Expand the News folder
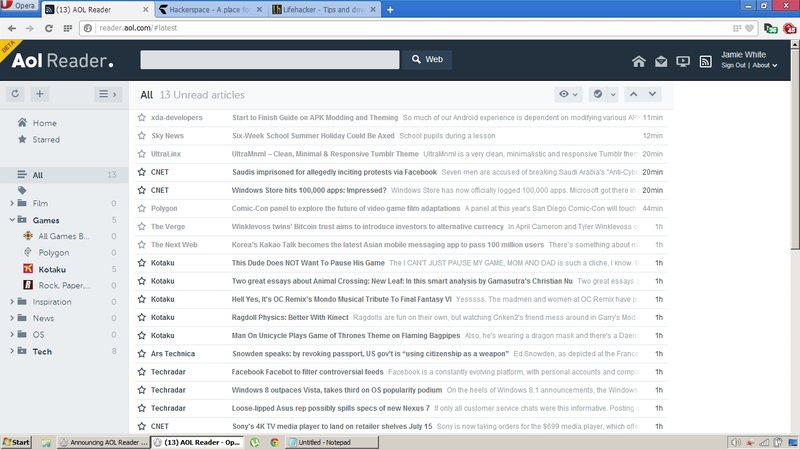800x450 pixels. click(x=12, y=318)
